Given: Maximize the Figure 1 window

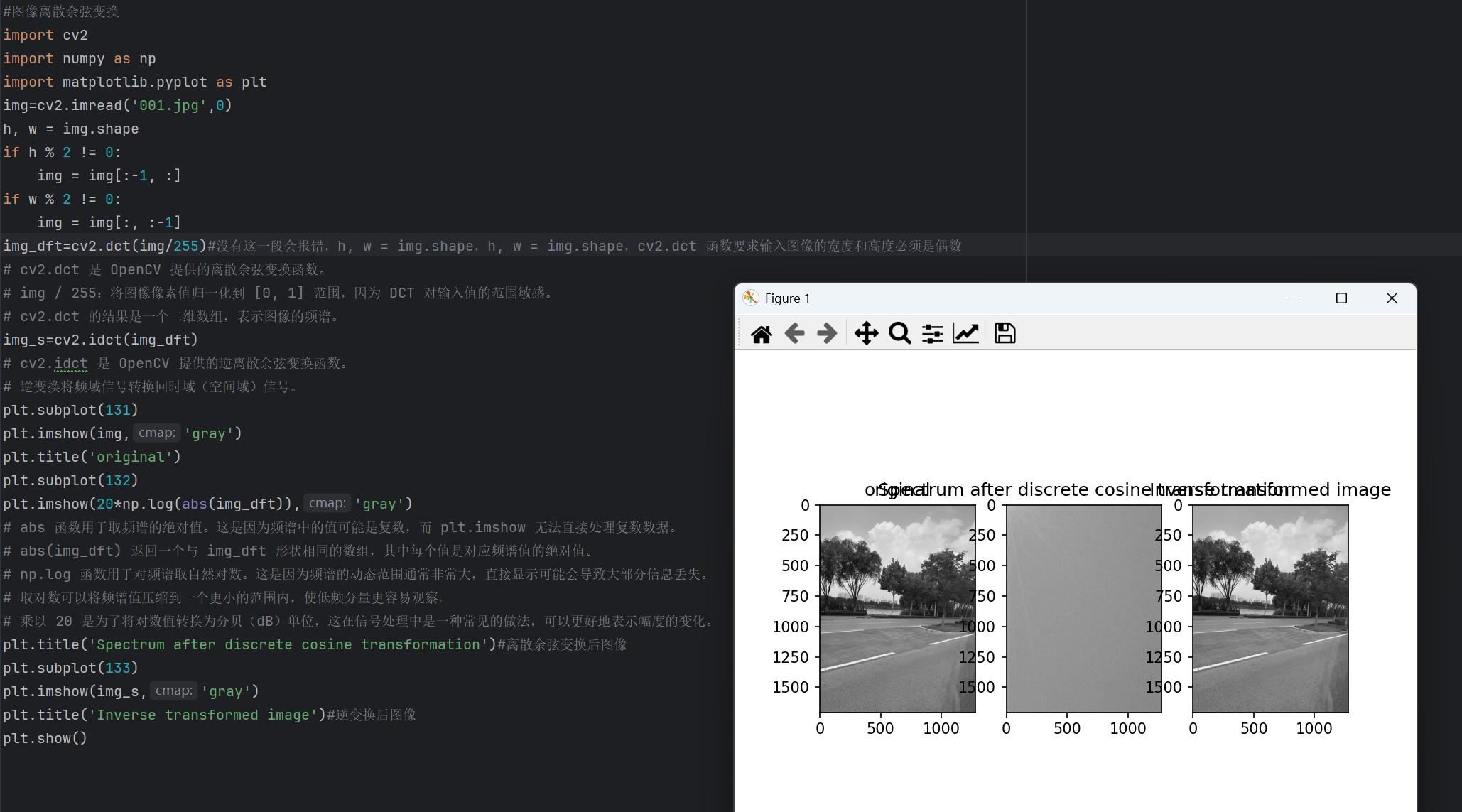Looking at the screenshot, I should 1341,298.
